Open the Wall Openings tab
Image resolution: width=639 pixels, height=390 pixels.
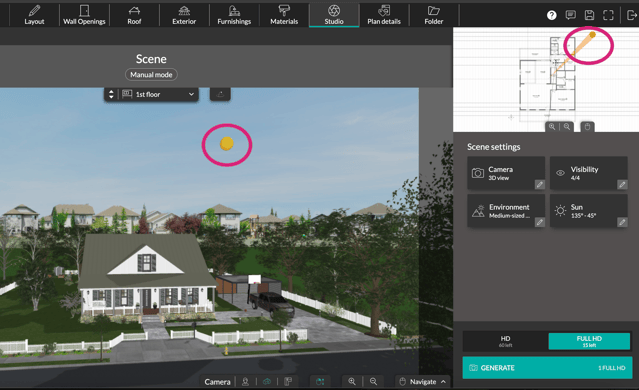point(84,15)
